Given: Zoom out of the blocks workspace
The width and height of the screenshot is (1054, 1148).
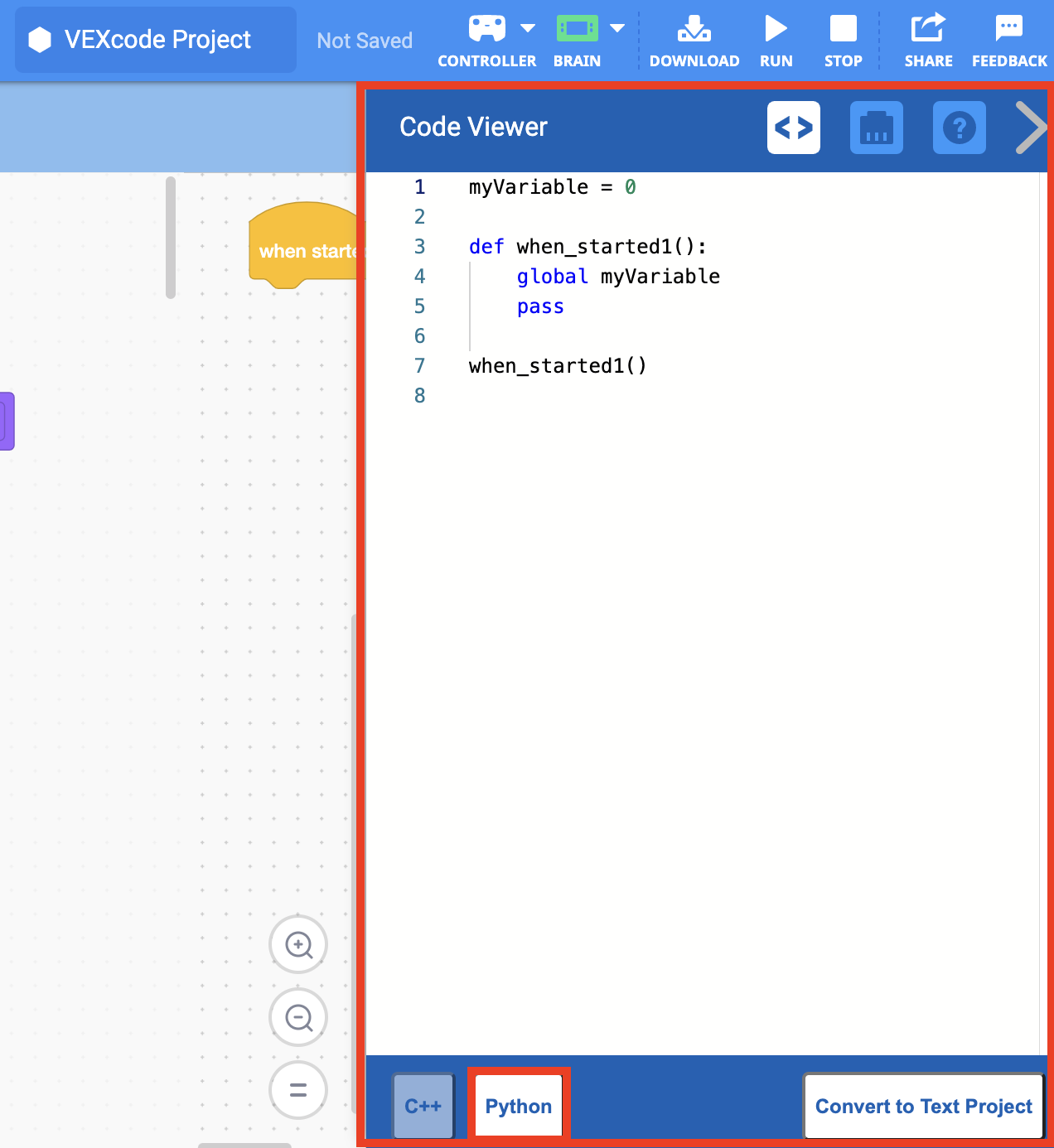Looking at the screenshot, I should (298, 1017).
